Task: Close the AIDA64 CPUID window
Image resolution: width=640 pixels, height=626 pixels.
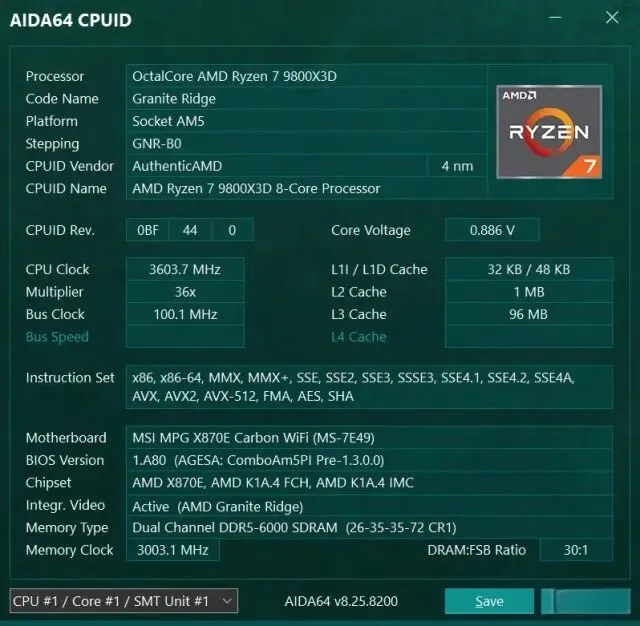Action: [x=612, y=18]
